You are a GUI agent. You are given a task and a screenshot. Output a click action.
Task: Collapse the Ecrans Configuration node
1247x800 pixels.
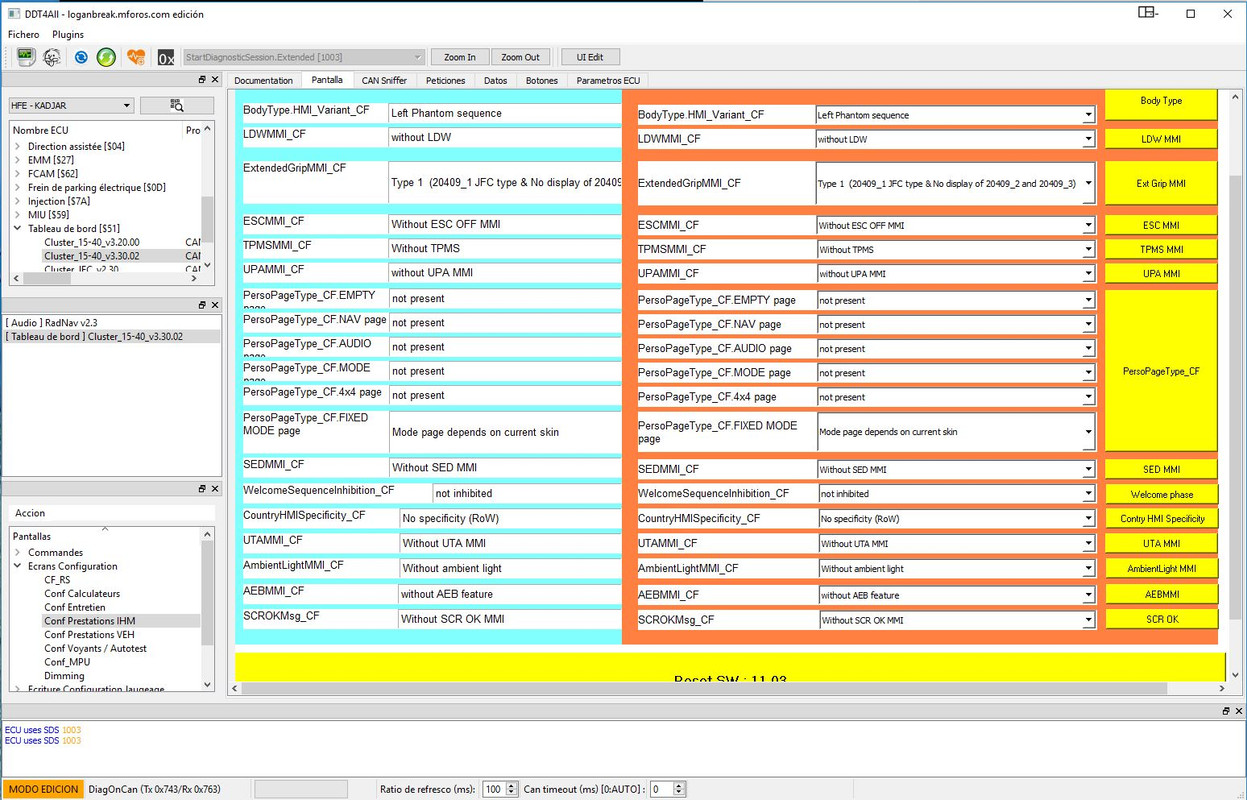click(x=18, y=566)
